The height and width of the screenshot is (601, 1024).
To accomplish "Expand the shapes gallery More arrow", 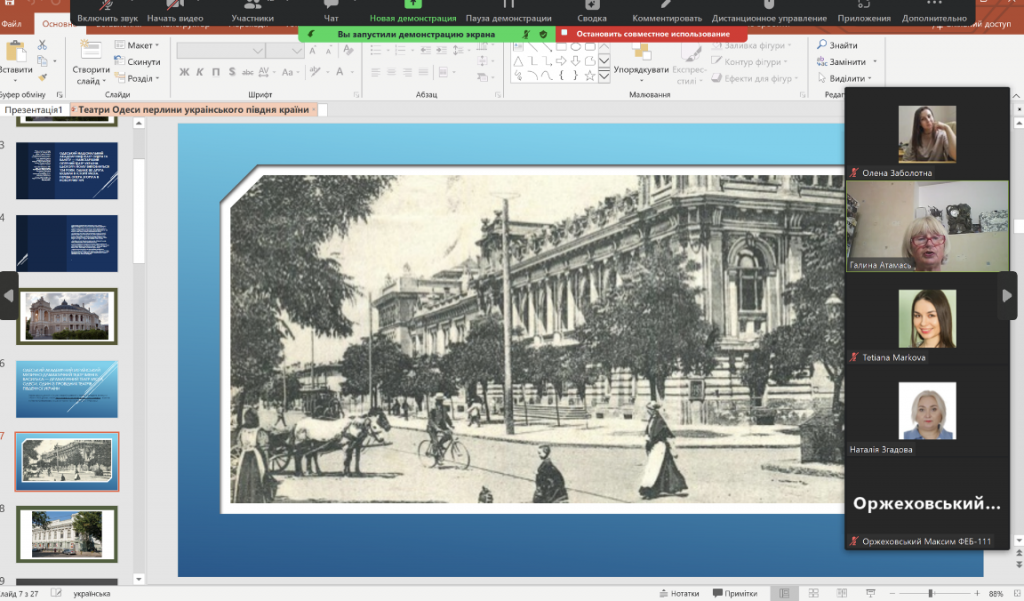I will 604,76.
